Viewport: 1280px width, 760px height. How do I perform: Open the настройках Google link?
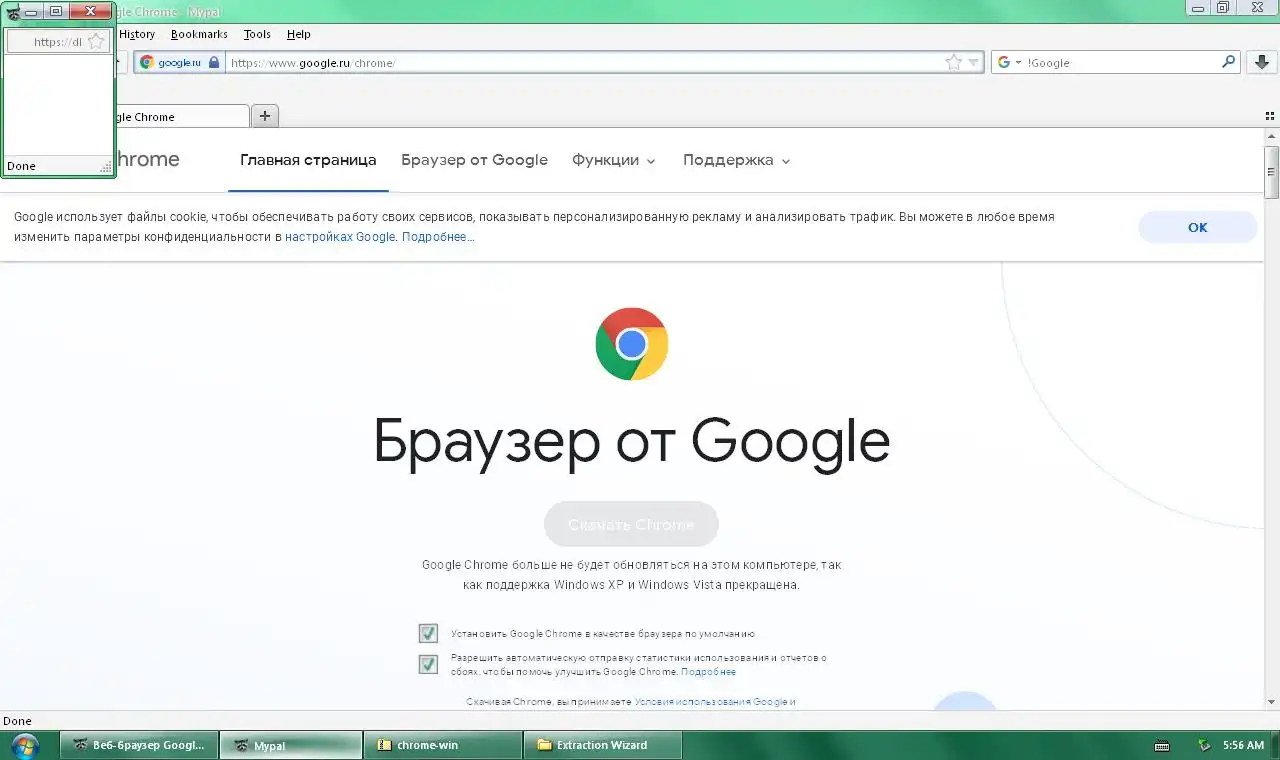pyautogui.click(x=340, y=237)
